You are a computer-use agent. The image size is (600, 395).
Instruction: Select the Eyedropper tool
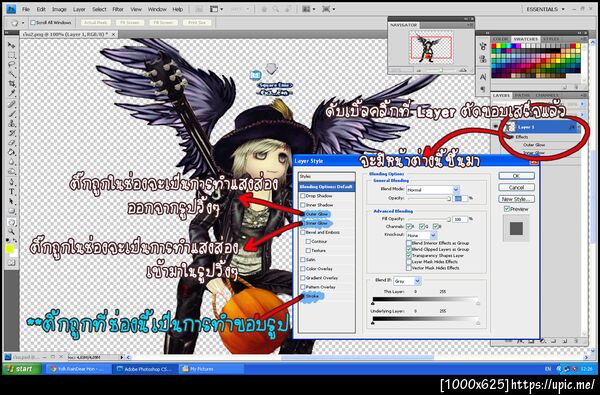point(12,93)
